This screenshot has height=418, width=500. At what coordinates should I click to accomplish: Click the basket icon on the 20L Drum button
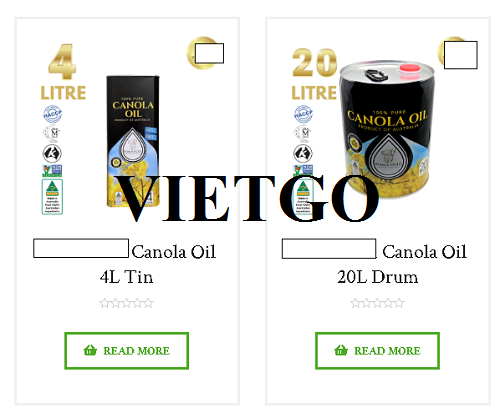click(341, 350)
